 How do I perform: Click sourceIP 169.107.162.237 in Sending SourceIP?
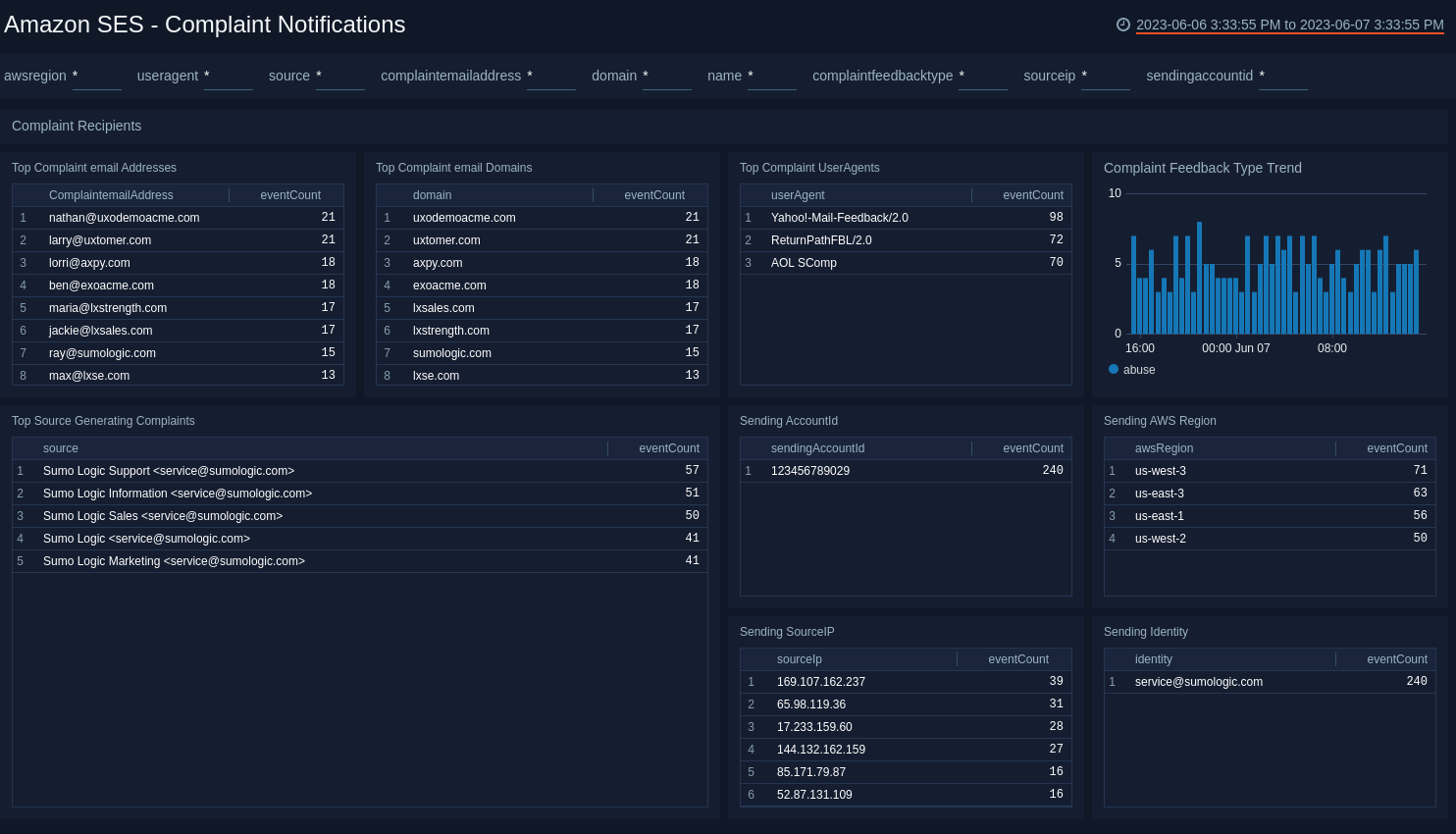click(820, 682)
